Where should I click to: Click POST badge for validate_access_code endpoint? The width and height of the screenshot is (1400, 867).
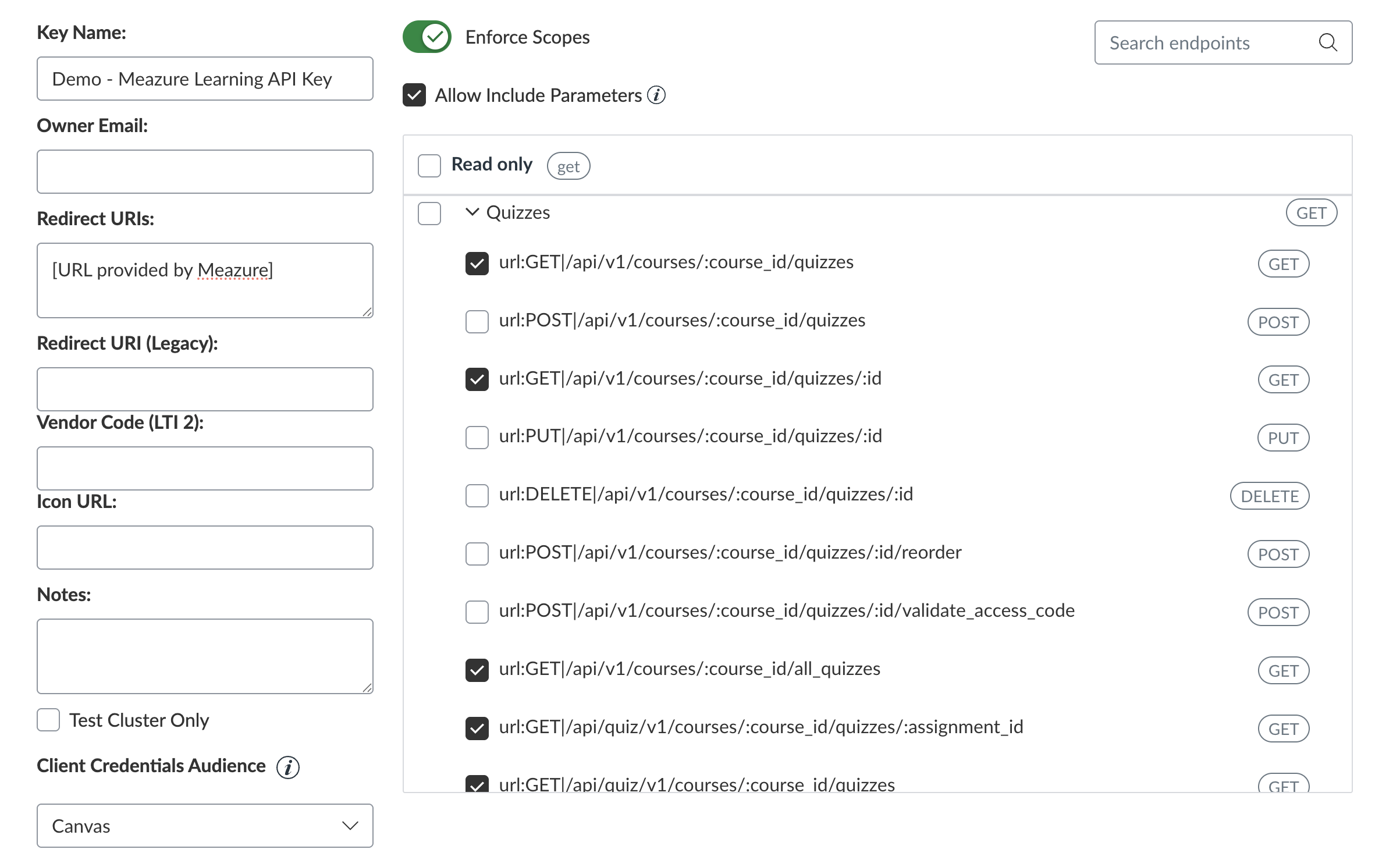point(1278,612)
